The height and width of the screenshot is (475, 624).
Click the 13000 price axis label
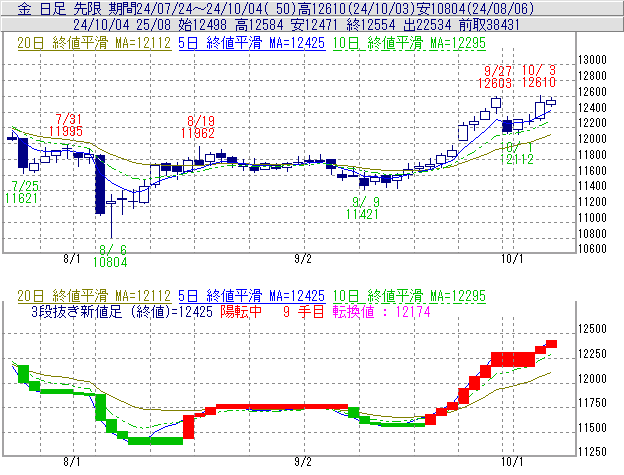pyautogui.click(x=592, y=60)
